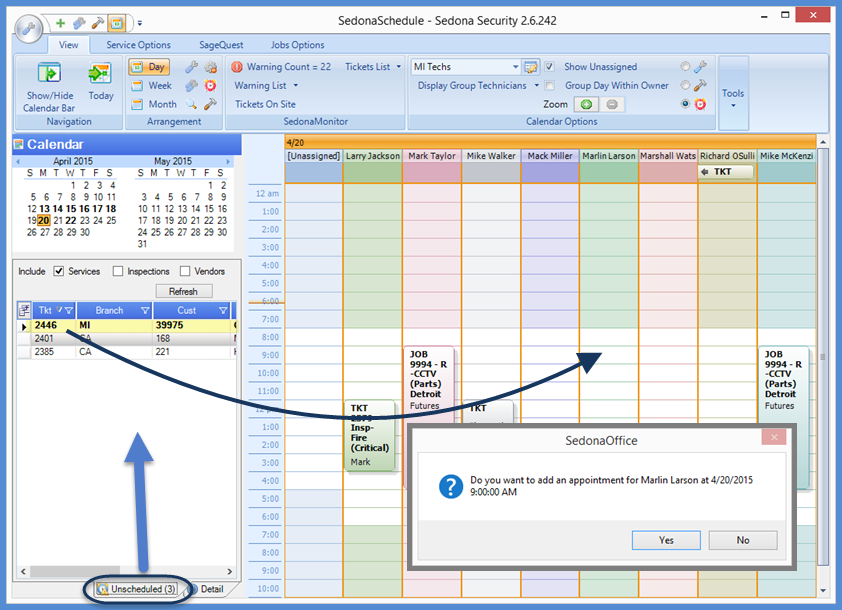Click the double-wrench icon in quick access toolbar
Viewport: 842px width, 610px height.
point(79,23)
